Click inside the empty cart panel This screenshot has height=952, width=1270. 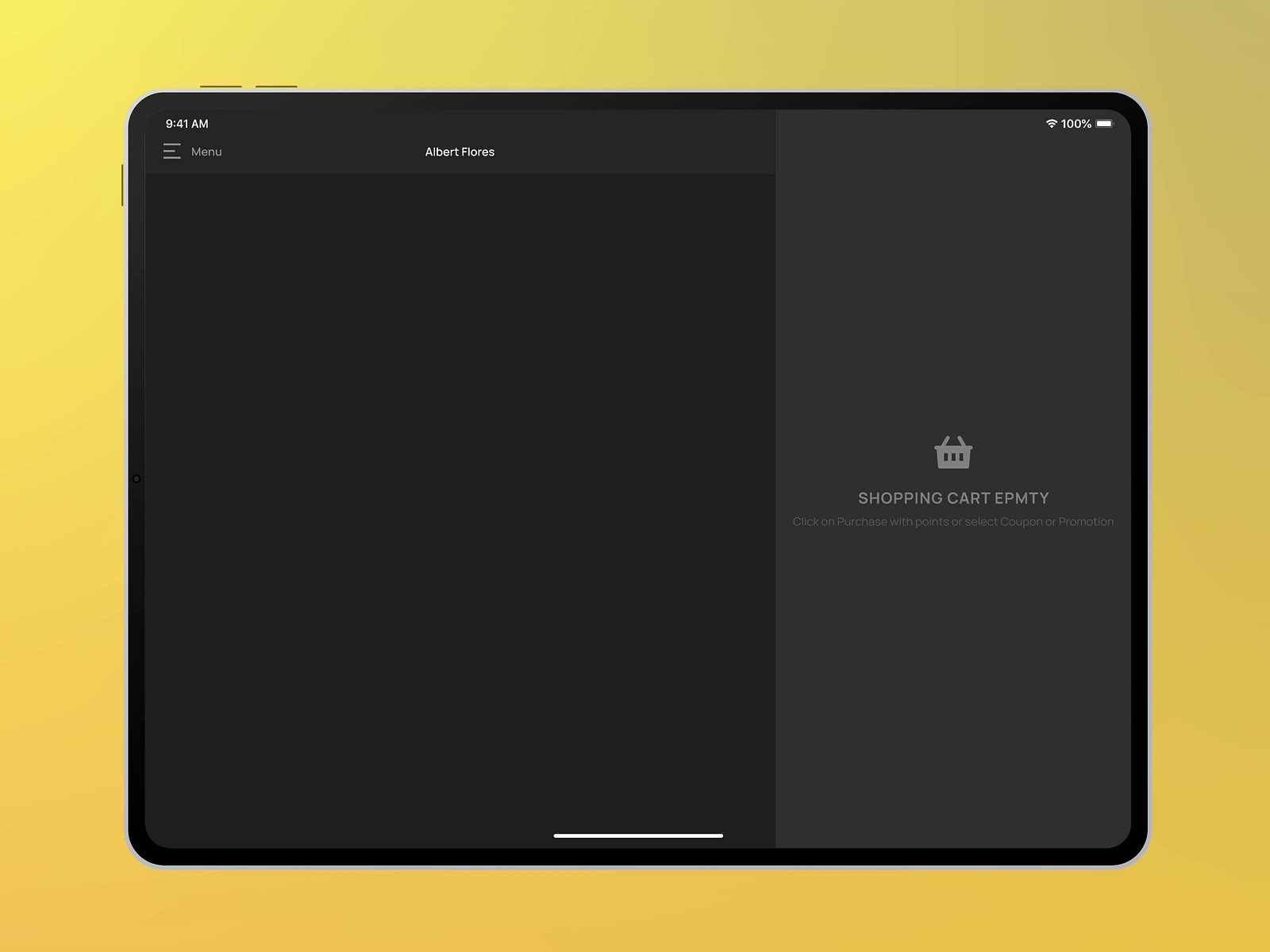(x=952, y=674)
